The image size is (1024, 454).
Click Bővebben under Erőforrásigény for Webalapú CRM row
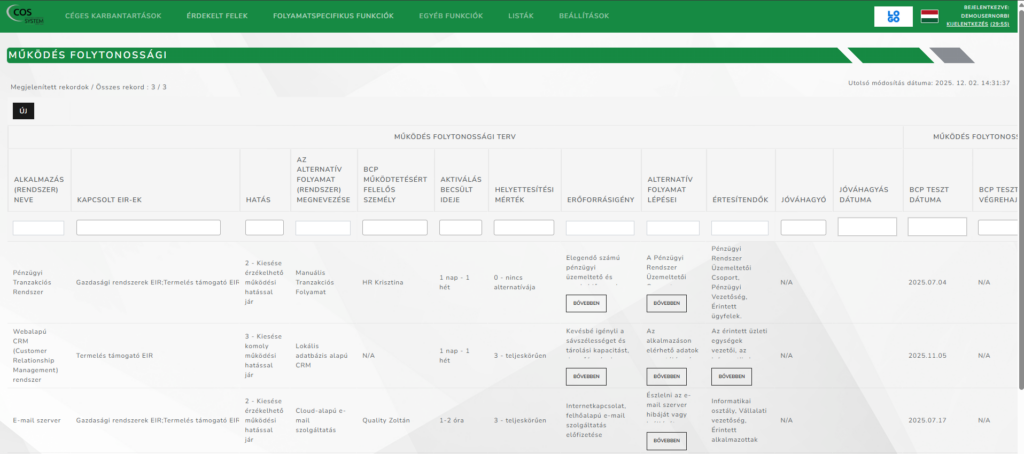[586, 376]
